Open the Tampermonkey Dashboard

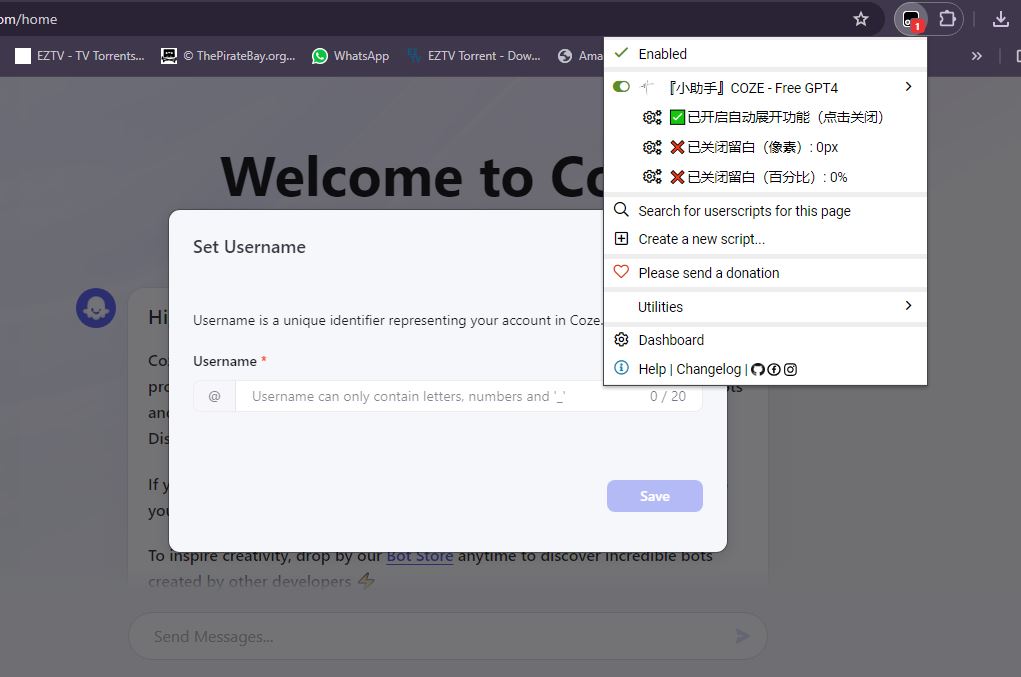[671, 340]
